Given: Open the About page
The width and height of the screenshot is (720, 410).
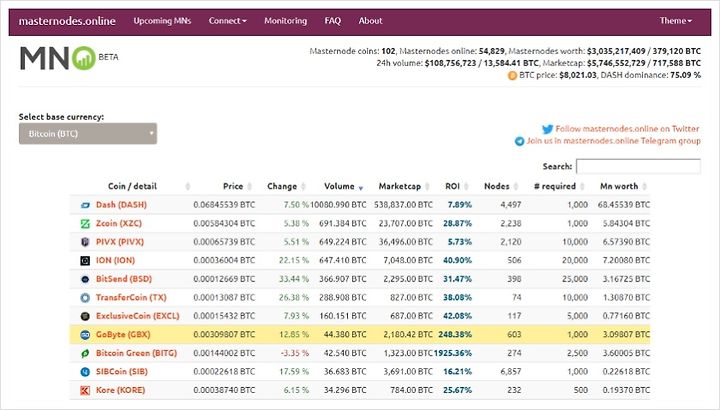Looking at the screenshot, I should click(370, 21).
